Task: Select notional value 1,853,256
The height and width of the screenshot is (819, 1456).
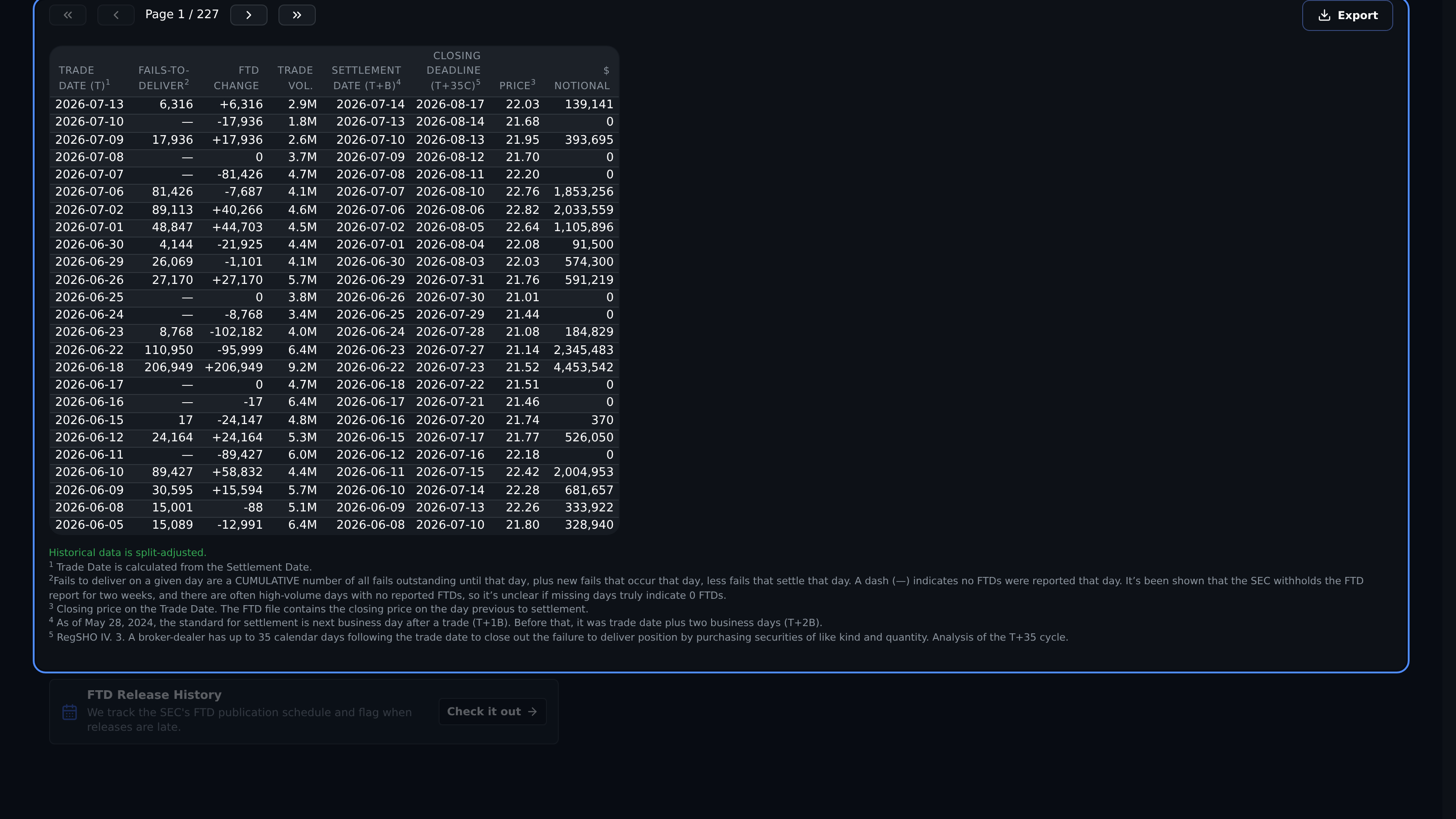Action: pos(583,192)
